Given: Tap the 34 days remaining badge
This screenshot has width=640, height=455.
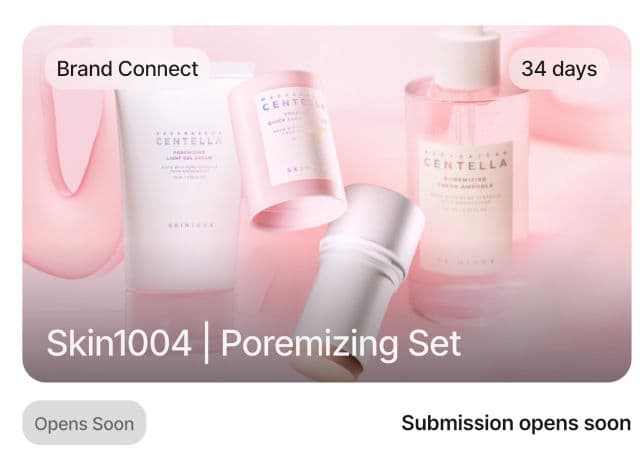Looking at the screenshot, I should click(x=559, y=69).
